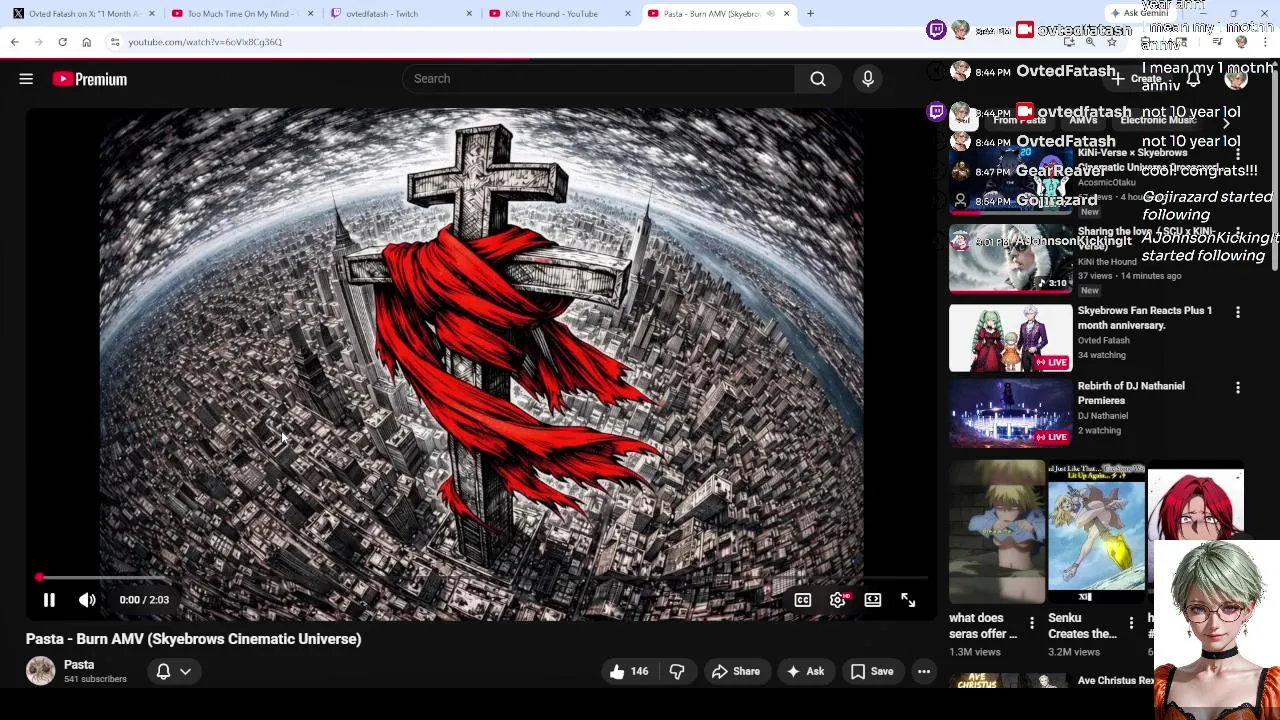Open Pasta channel avatar
This screenshot has width=1280, height=720.
click(x=41, y=671)
